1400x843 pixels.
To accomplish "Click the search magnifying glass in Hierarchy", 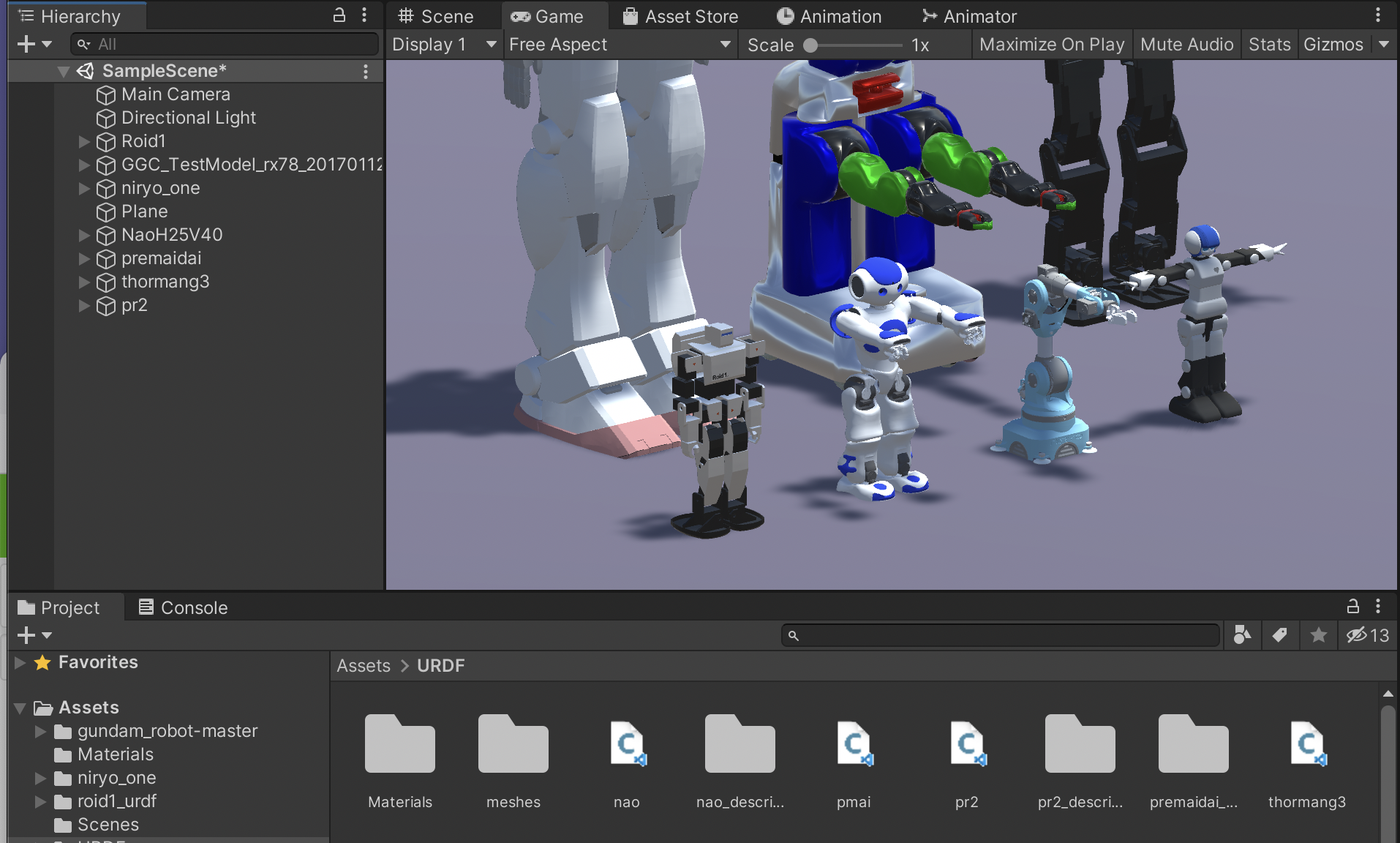I will pos(82,44).
